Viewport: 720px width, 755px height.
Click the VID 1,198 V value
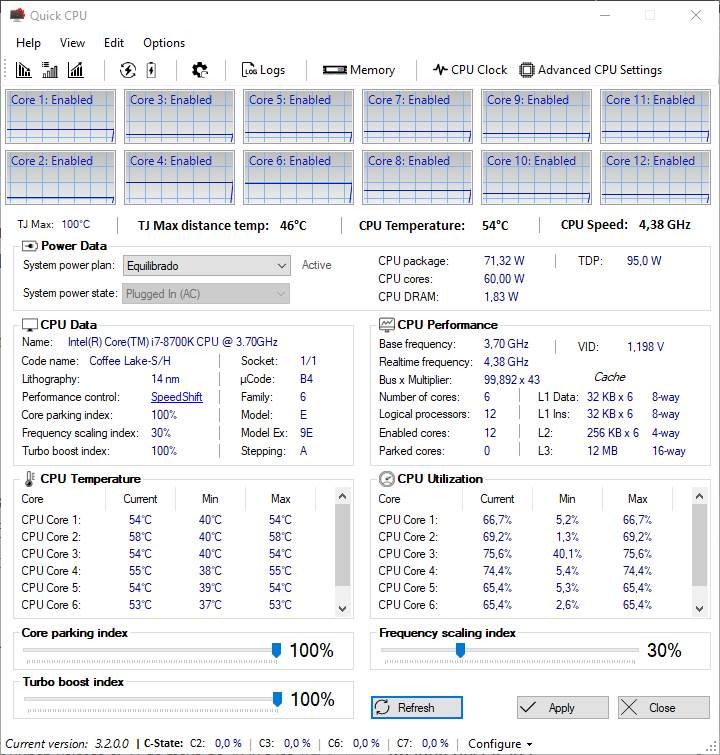click(x=645, y=347)
